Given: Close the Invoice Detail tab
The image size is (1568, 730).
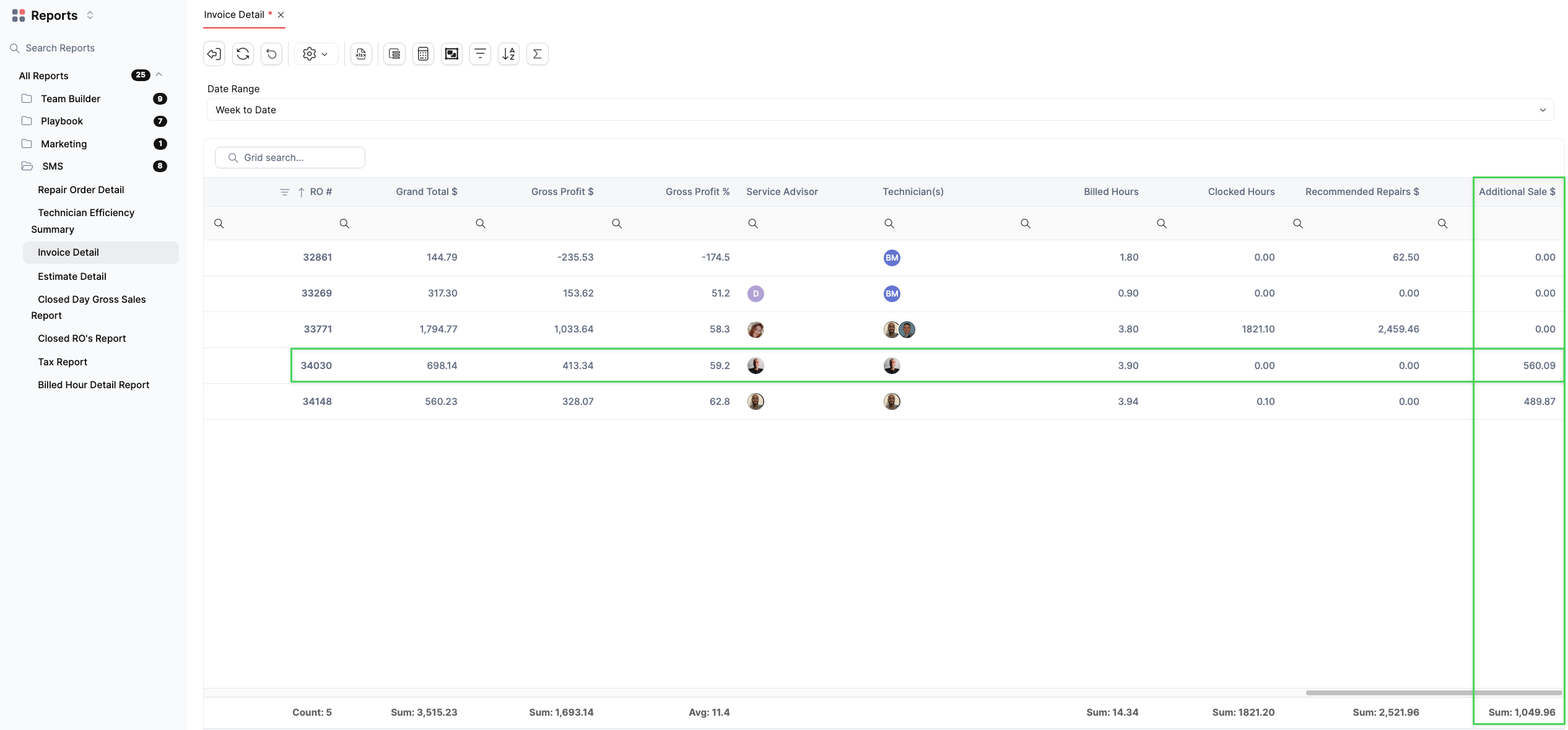Looking at the screenshot, I should coord(281,15).
